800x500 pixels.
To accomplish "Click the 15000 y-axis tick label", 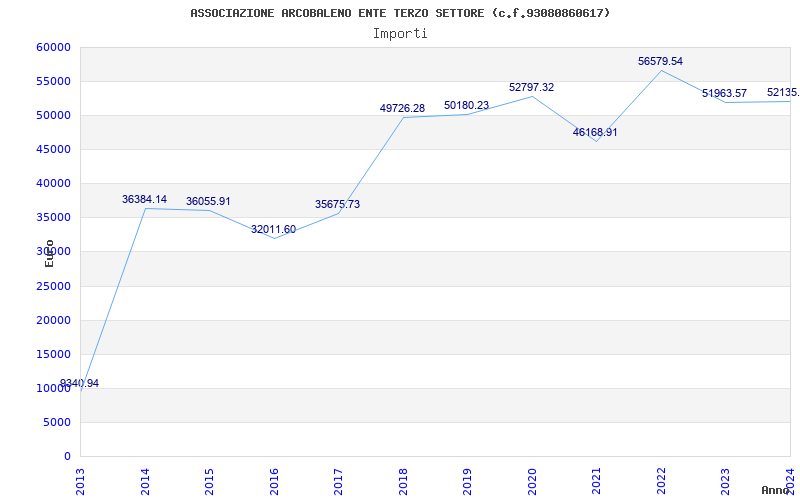I will point(54,355).
